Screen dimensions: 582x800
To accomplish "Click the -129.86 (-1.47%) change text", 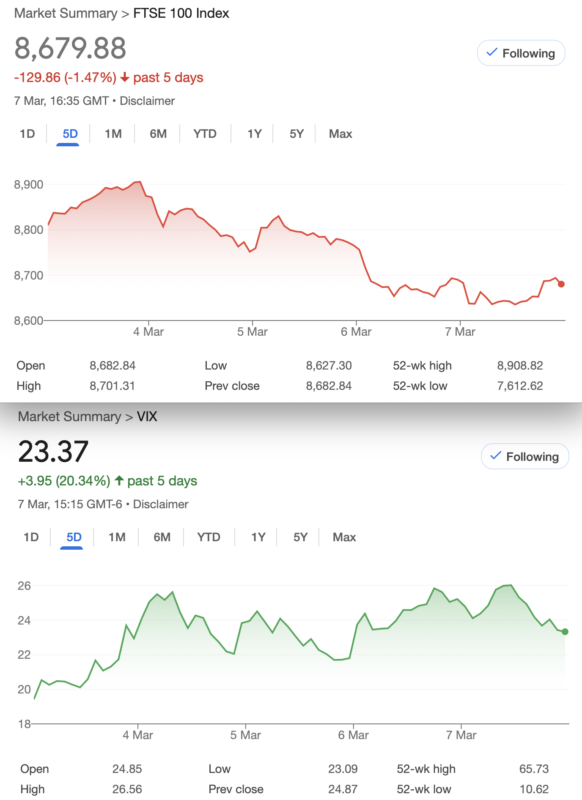I will [x=65, y=78].
